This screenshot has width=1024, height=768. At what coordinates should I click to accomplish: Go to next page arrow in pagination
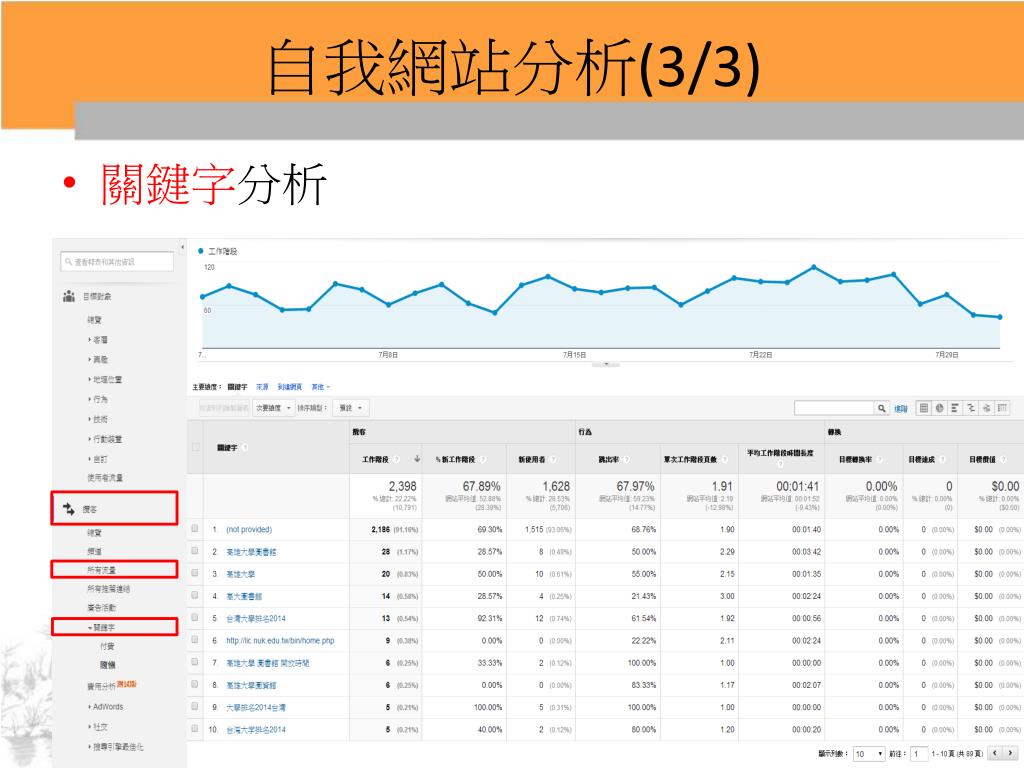[1011, 753]
